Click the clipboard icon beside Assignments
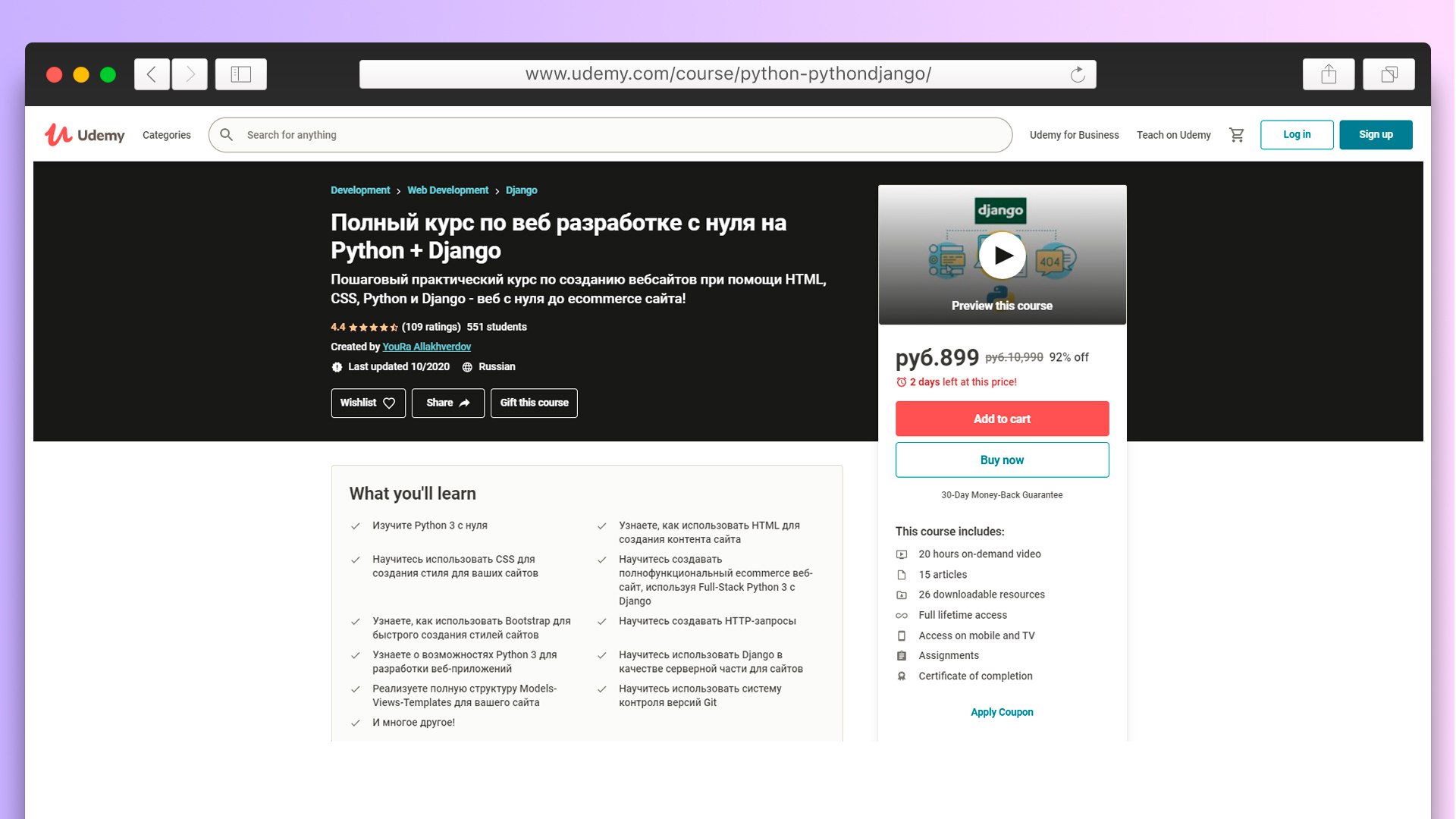Viewport: 1456px width, 819px height. tap(902, 656)
